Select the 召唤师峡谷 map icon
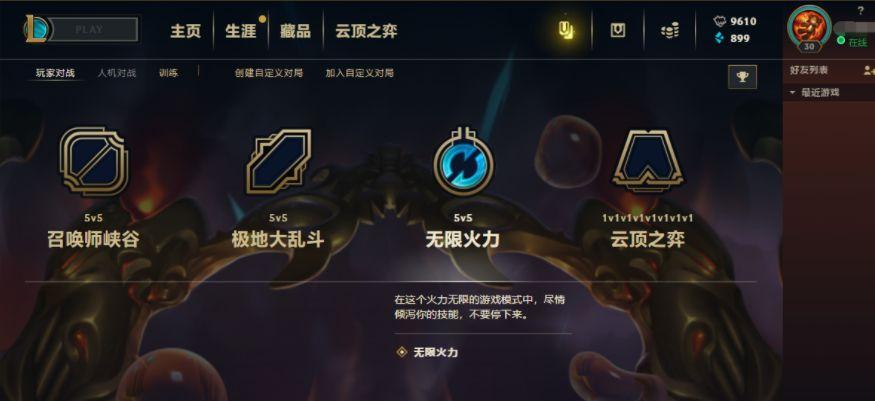The width and height of the screenshot is (875, 401). 94,162
